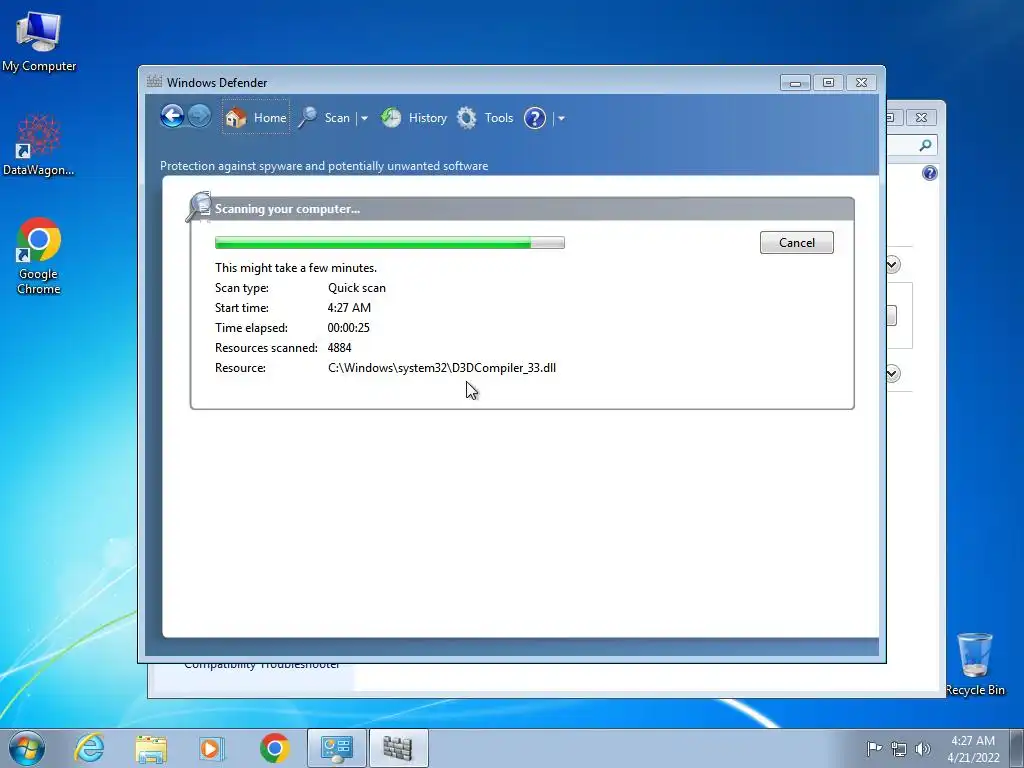This screenshot has height=768, width=1024.
Task: Open the Home page in Windows Defender
Action: (x=255, y=118)
